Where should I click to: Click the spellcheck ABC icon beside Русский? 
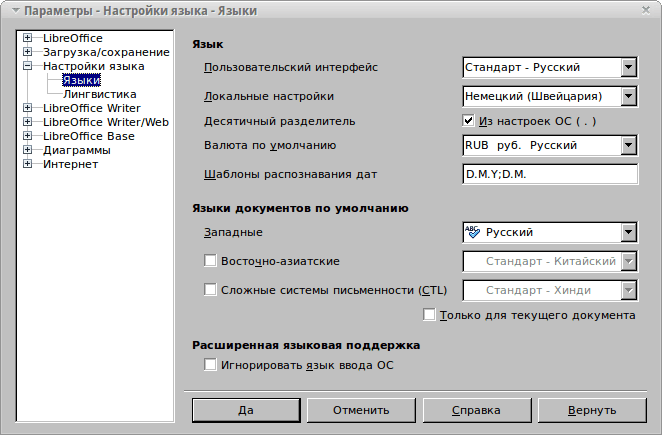(472, 232)
